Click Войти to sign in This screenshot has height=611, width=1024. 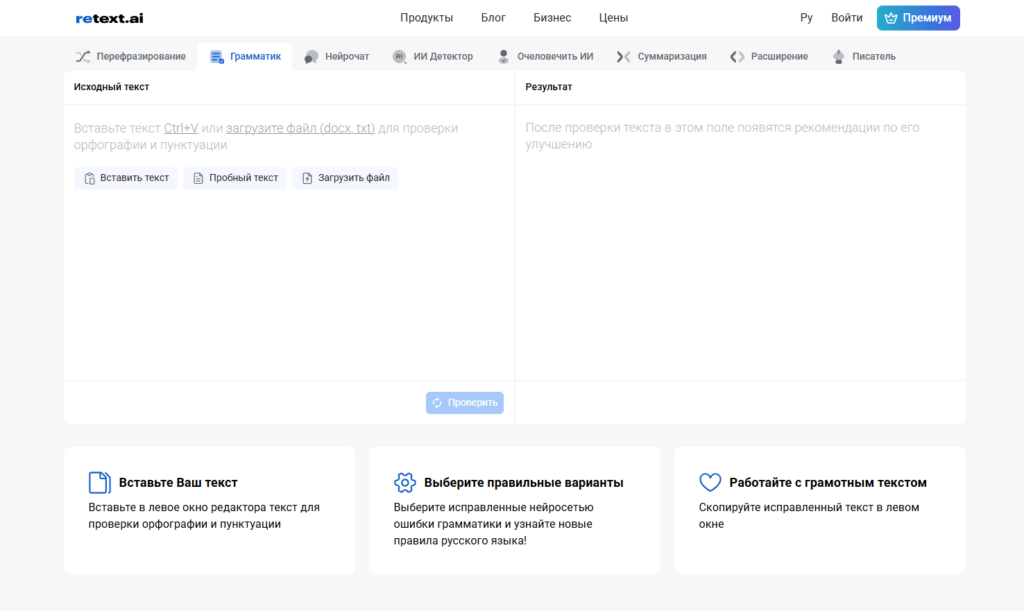click(x=846, y=18)
